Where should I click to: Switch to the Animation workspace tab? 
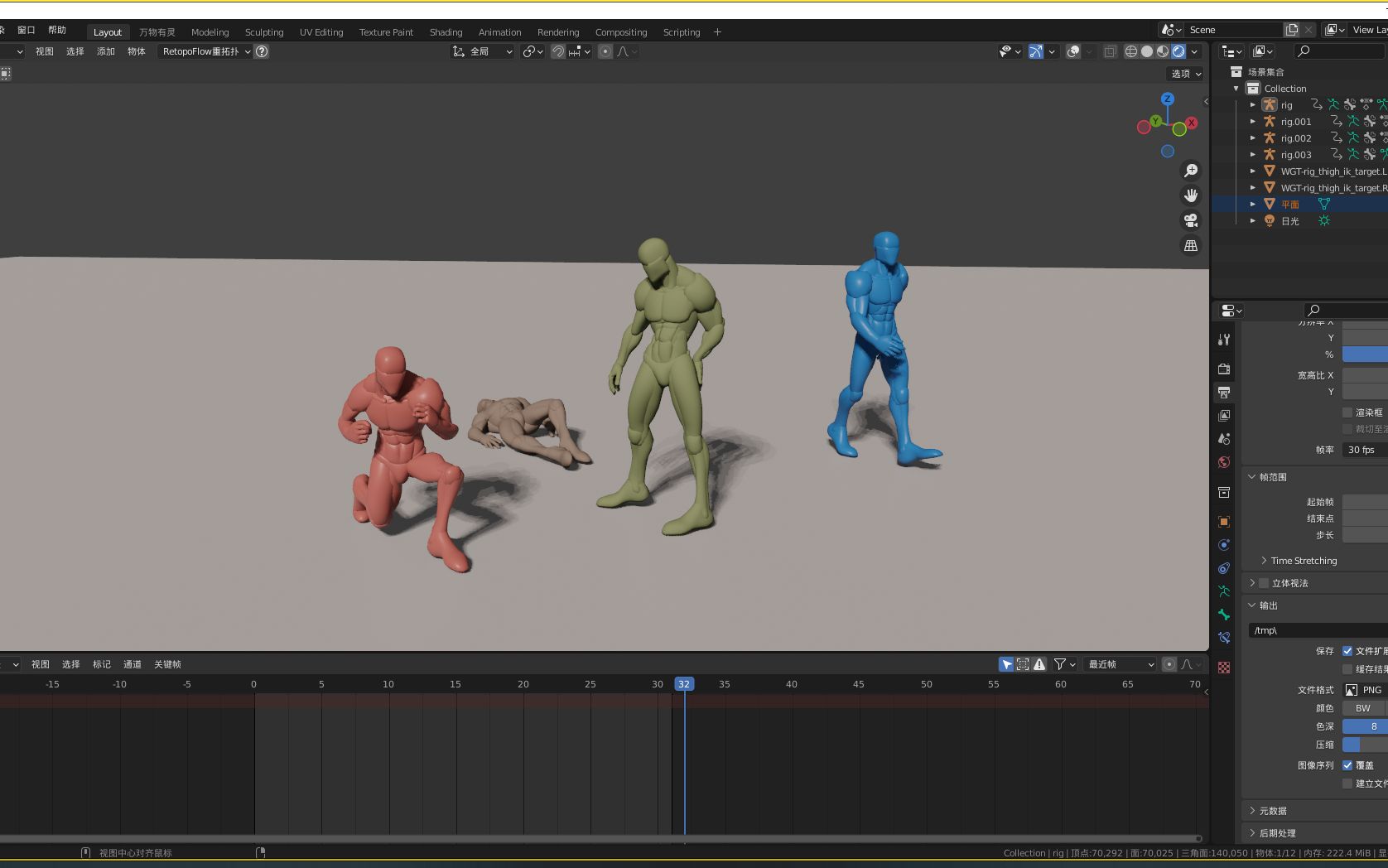click(x=499, y=32)
